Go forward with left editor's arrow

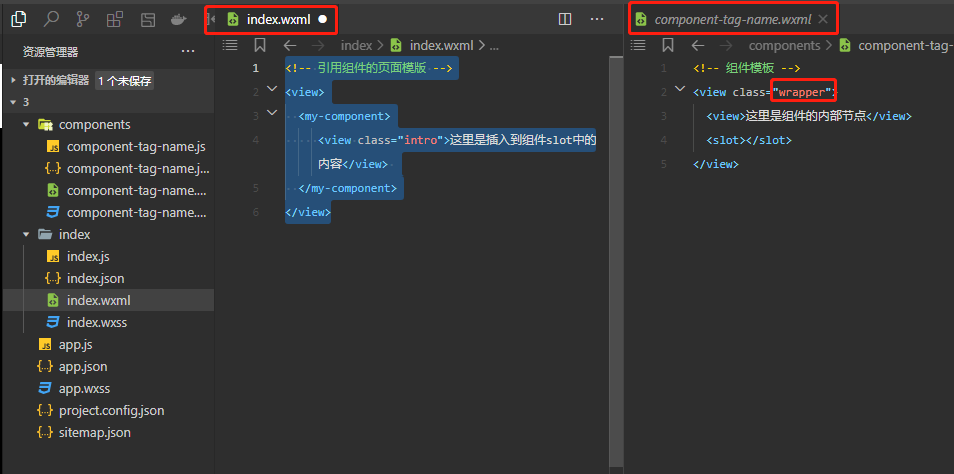pos(319,45)
